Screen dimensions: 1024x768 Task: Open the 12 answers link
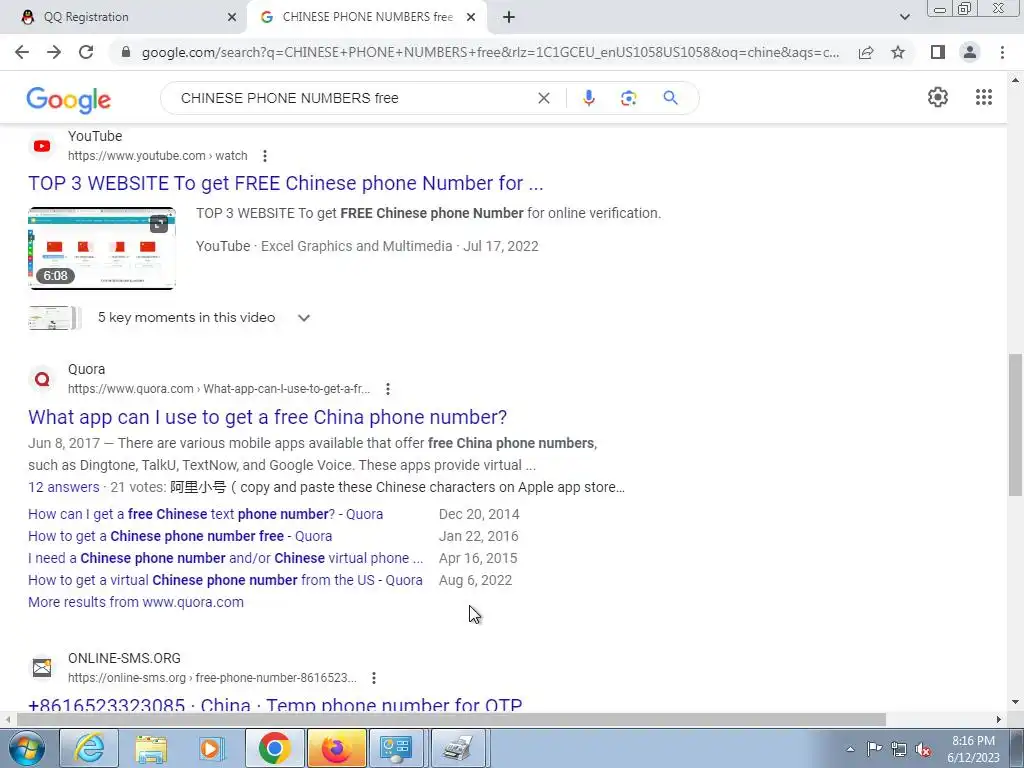63,488
